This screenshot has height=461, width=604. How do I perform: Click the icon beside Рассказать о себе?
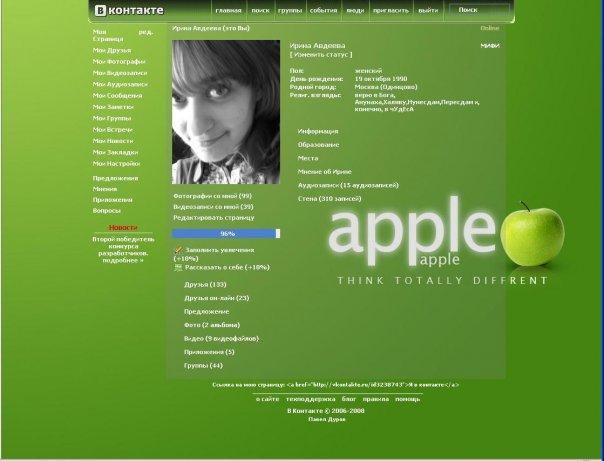point(178,267)
